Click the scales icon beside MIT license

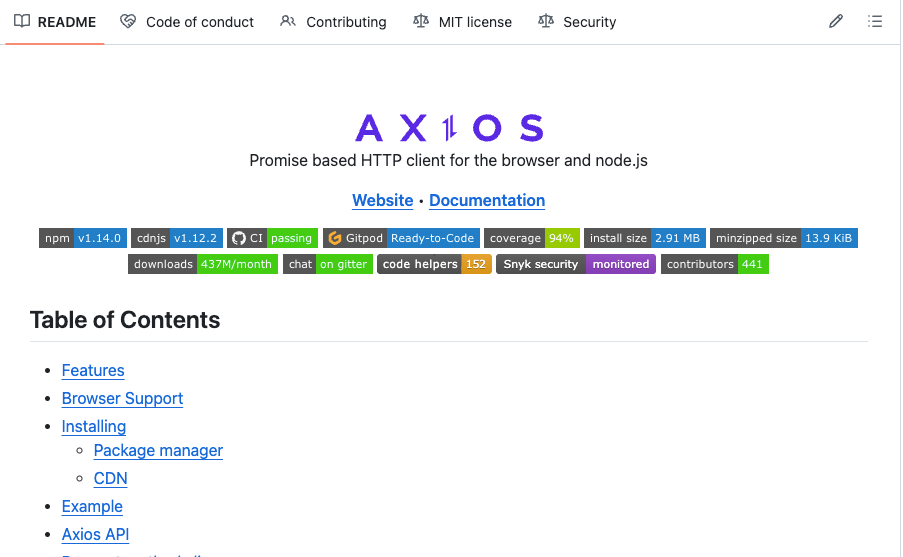click(421, 21)
